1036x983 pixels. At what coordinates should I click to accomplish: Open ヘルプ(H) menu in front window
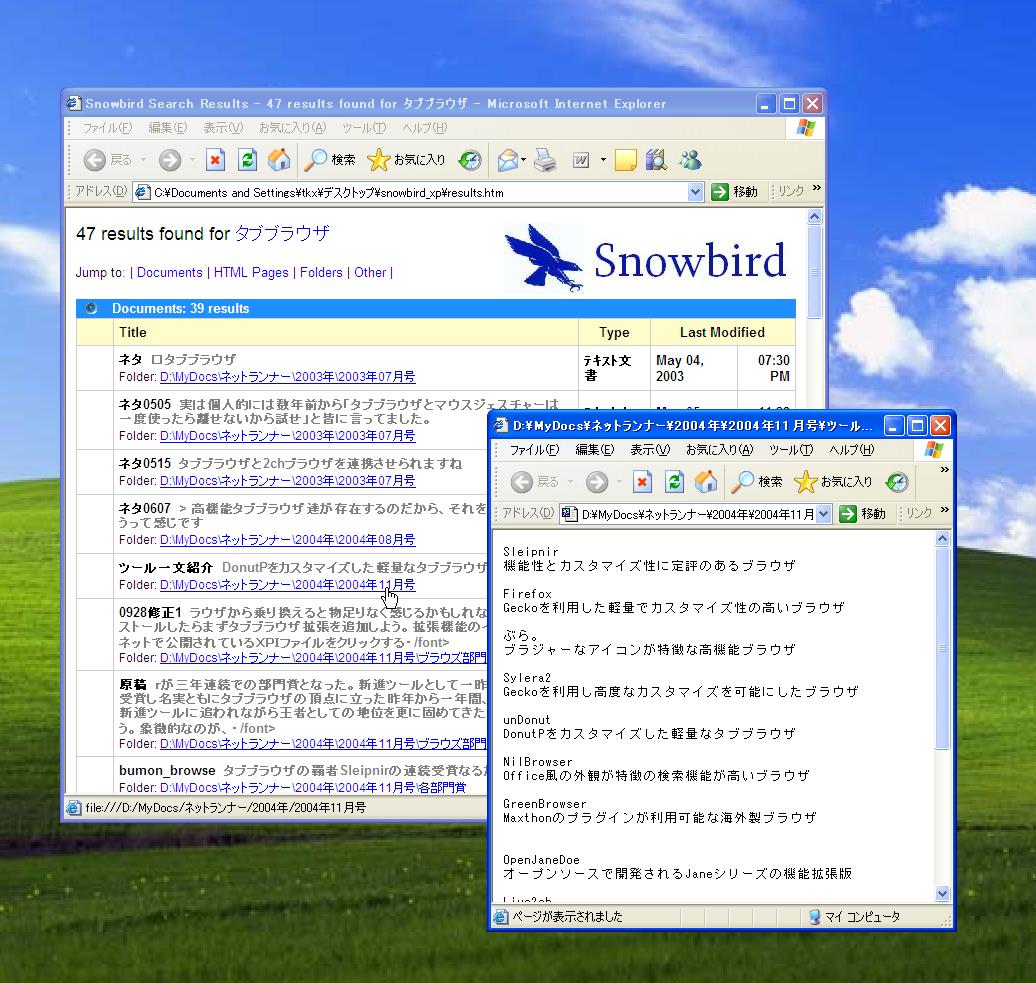(x=852, y=450)
